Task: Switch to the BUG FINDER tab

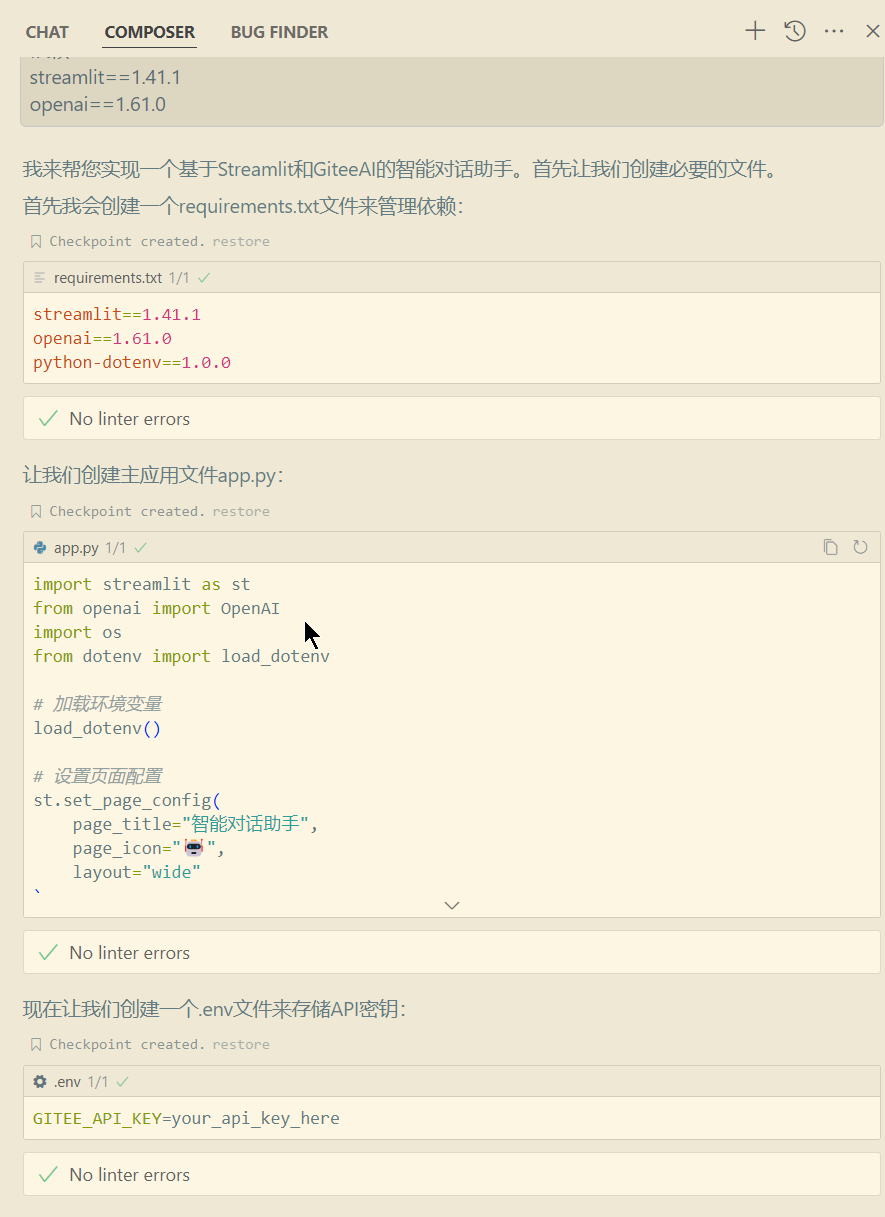Action: pos(279,32)
